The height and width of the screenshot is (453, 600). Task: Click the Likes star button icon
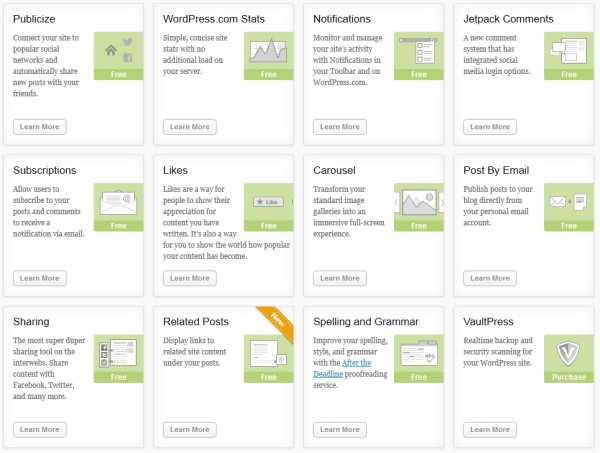tap(269, 202)
